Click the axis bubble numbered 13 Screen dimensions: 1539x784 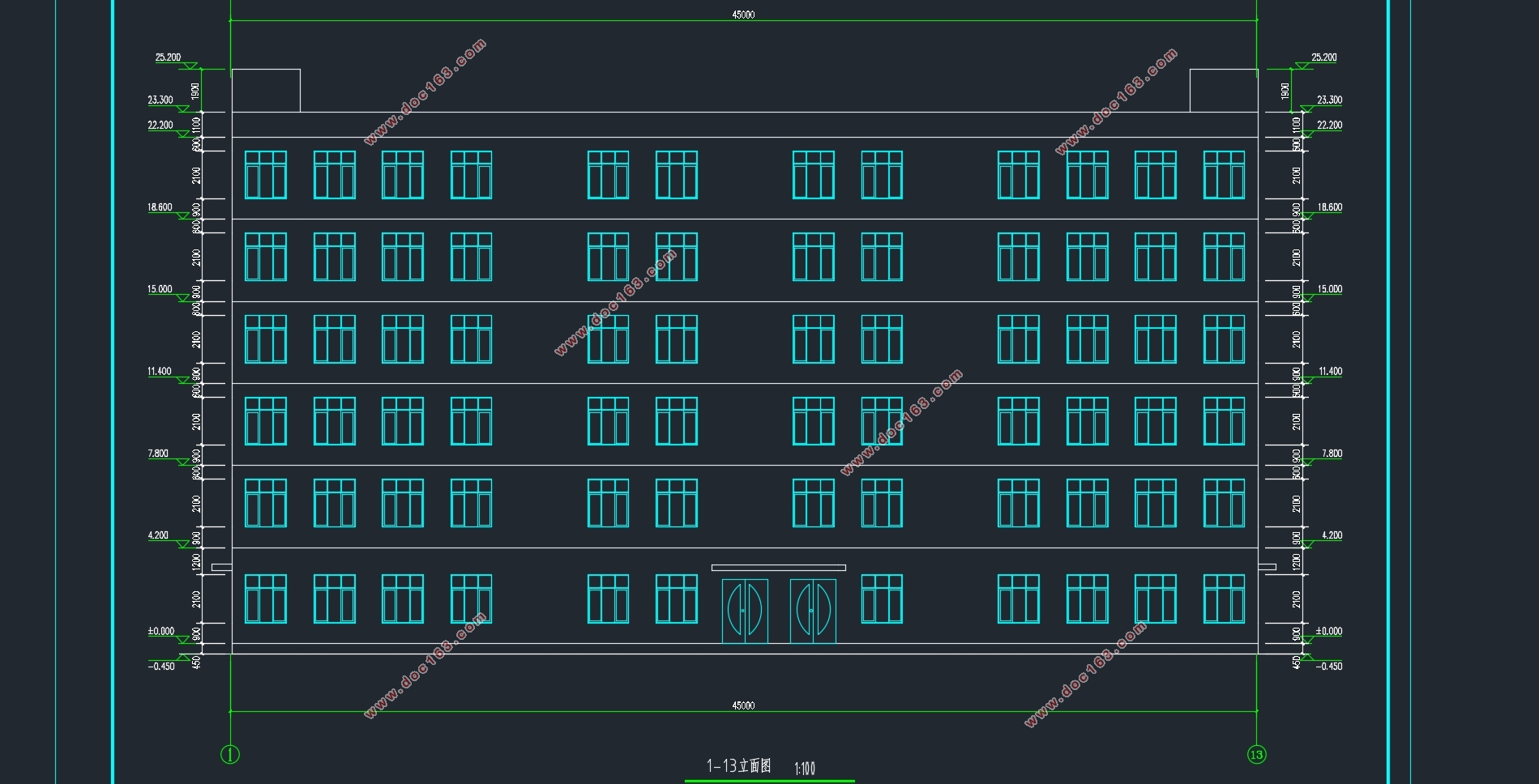tap(1256, 754)
